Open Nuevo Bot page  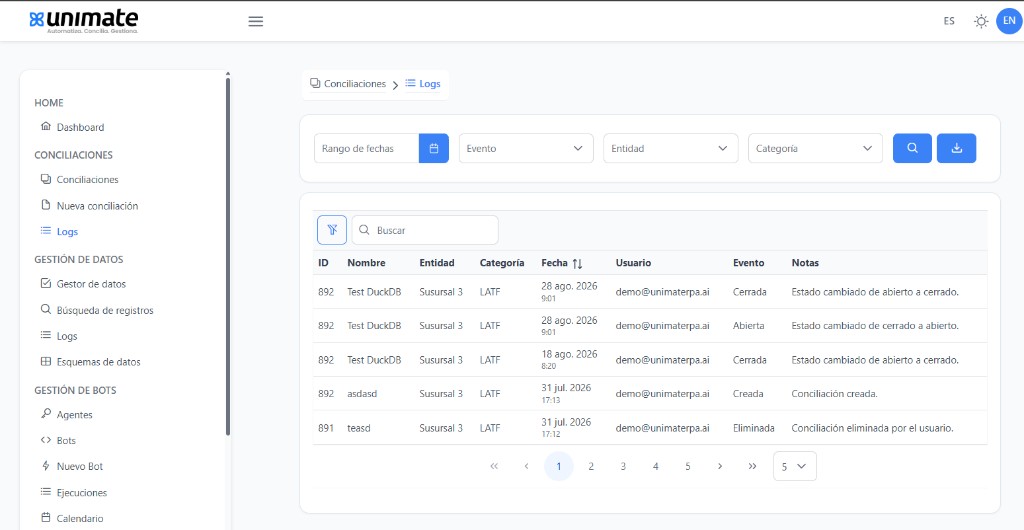pos(80,467)
